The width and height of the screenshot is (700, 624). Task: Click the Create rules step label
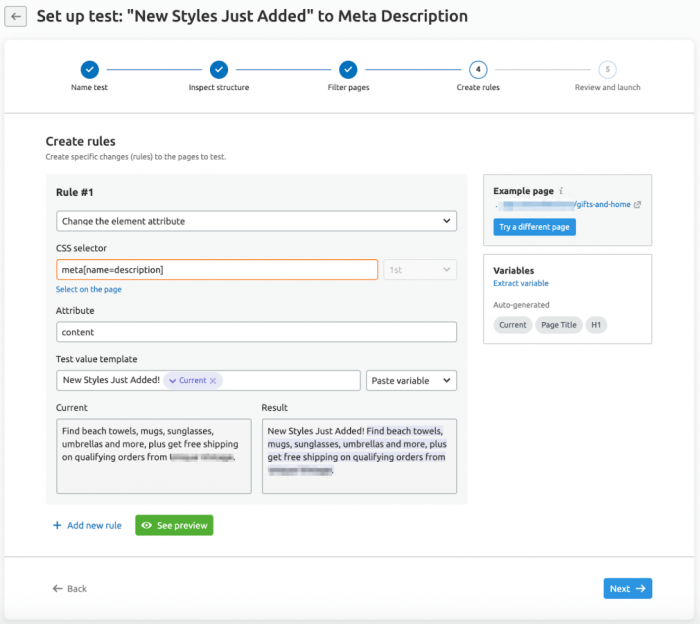point(478,87)
